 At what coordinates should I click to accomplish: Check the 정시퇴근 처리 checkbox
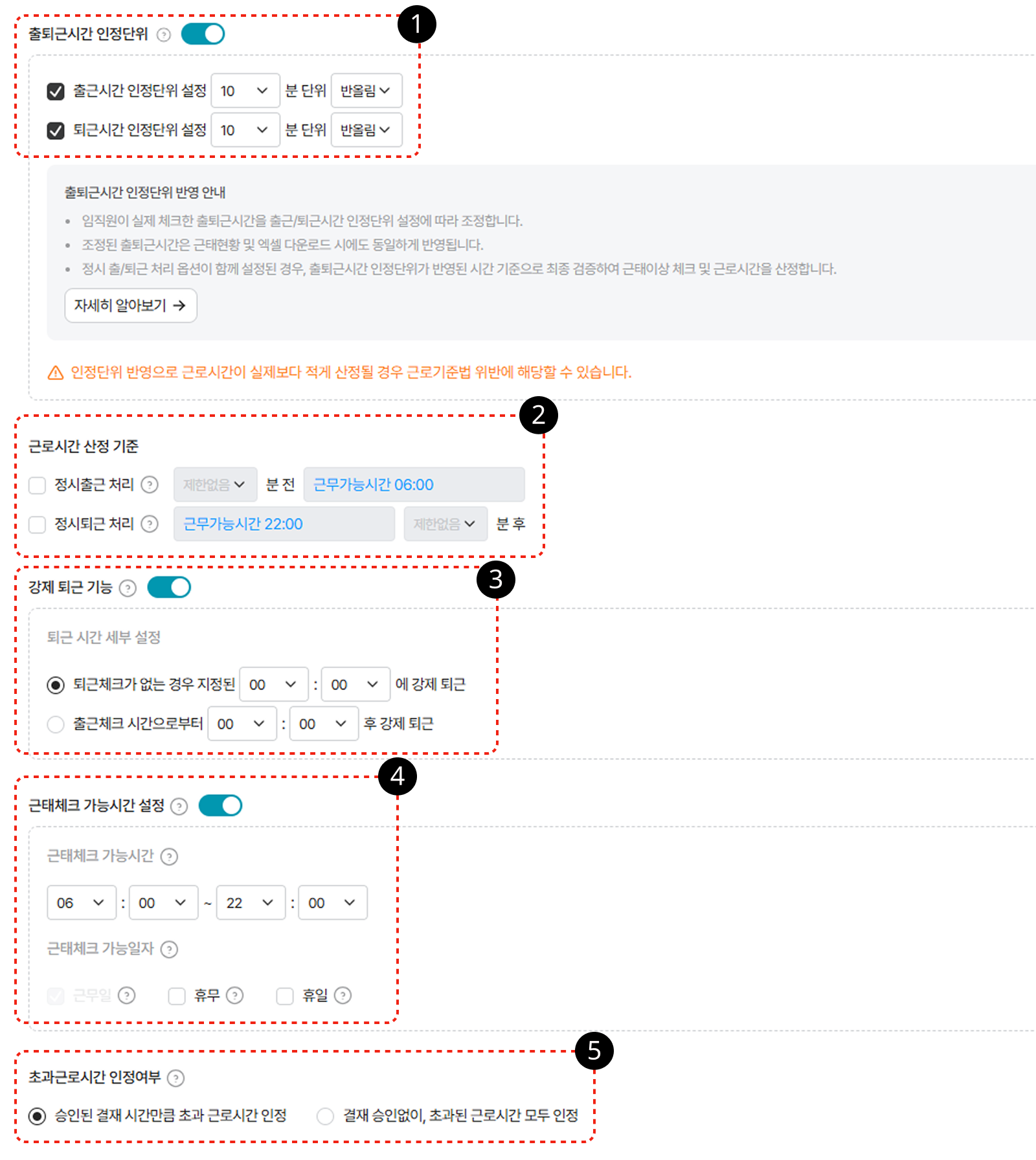[x=38, y=524]
